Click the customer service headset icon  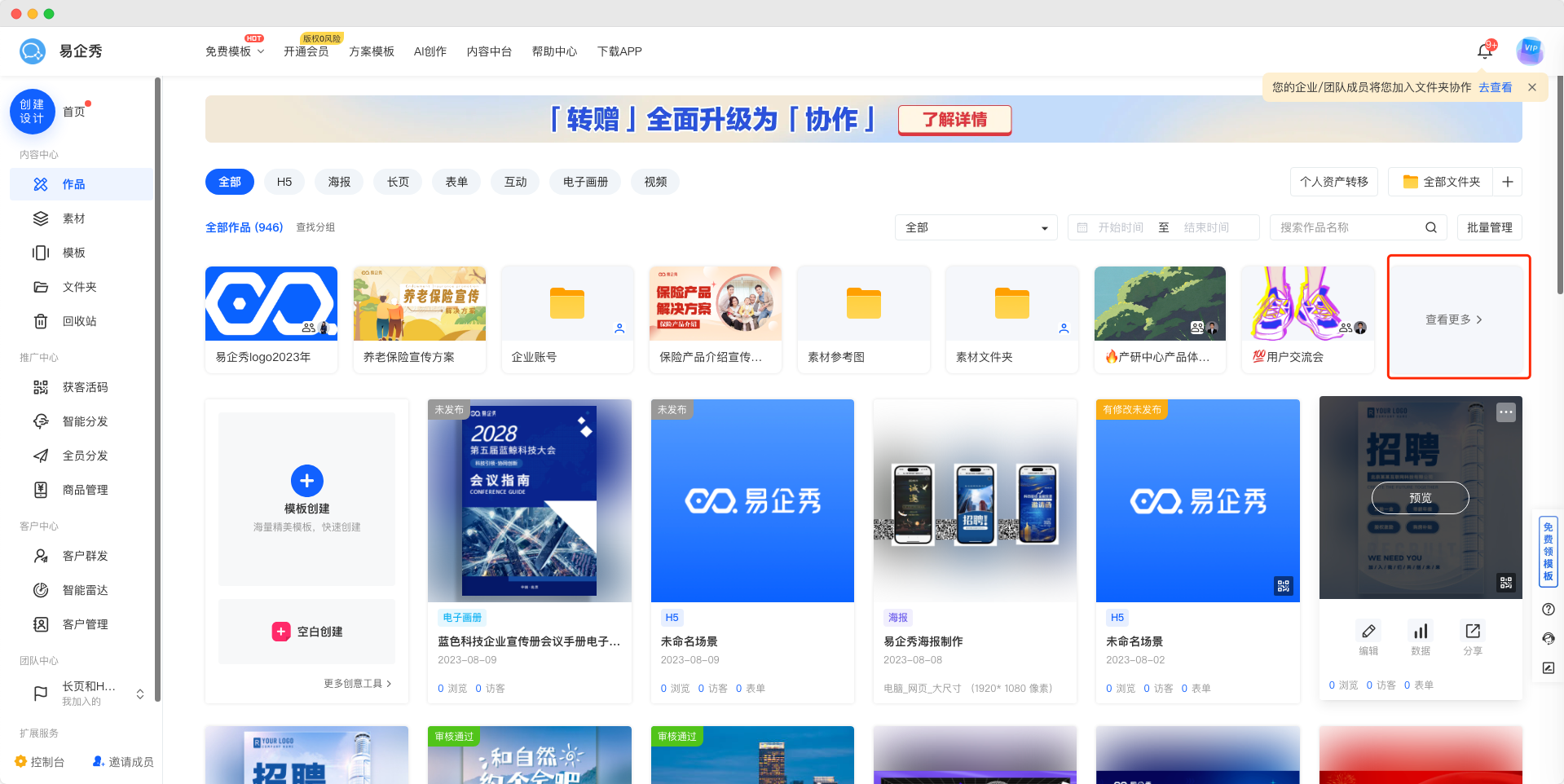coord(1549,639)
